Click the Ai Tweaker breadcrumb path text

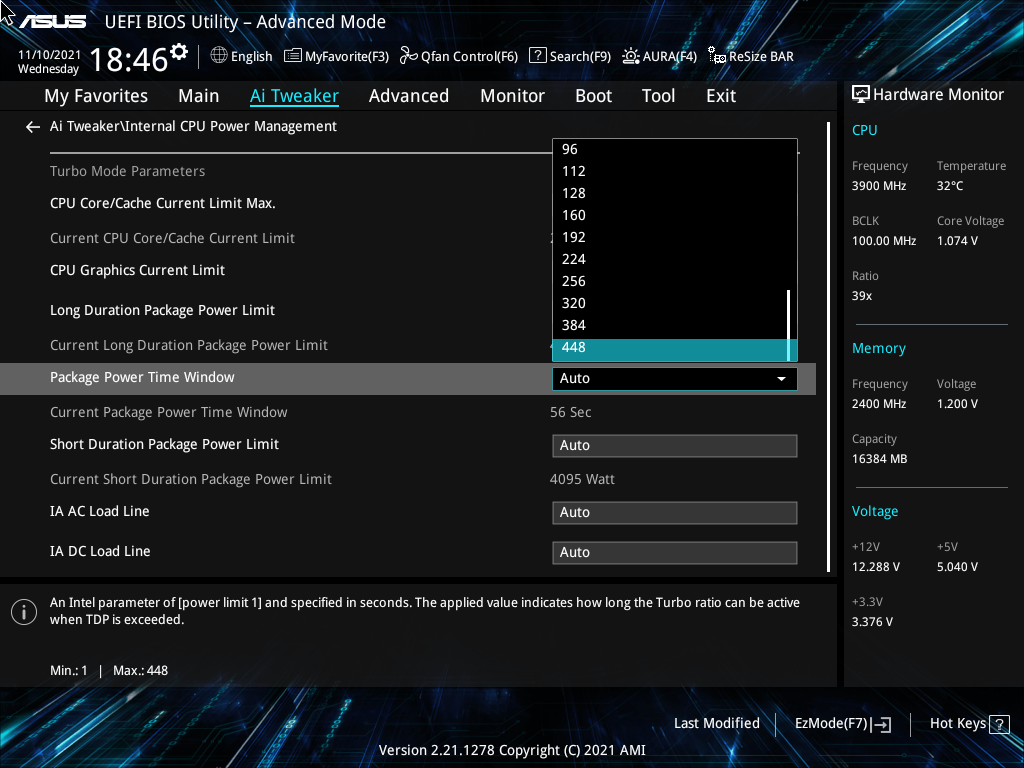click(193, 127)
